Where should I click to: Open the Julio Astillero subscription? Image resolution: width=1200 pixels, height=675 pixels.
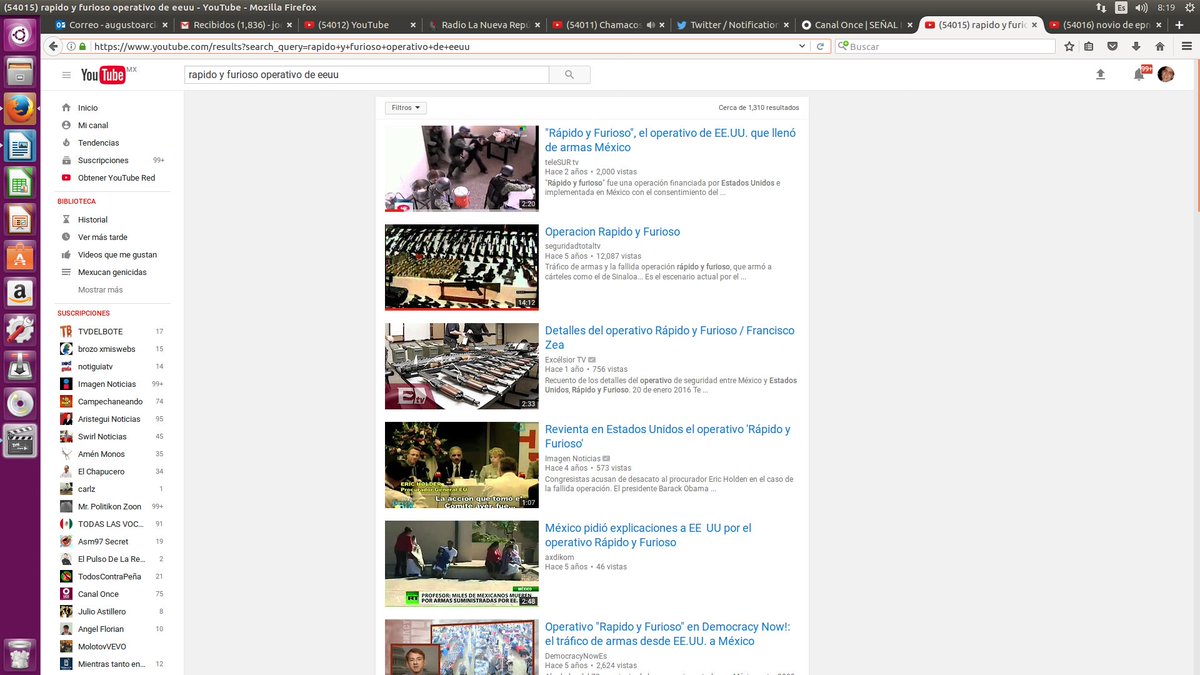point(102,612)
